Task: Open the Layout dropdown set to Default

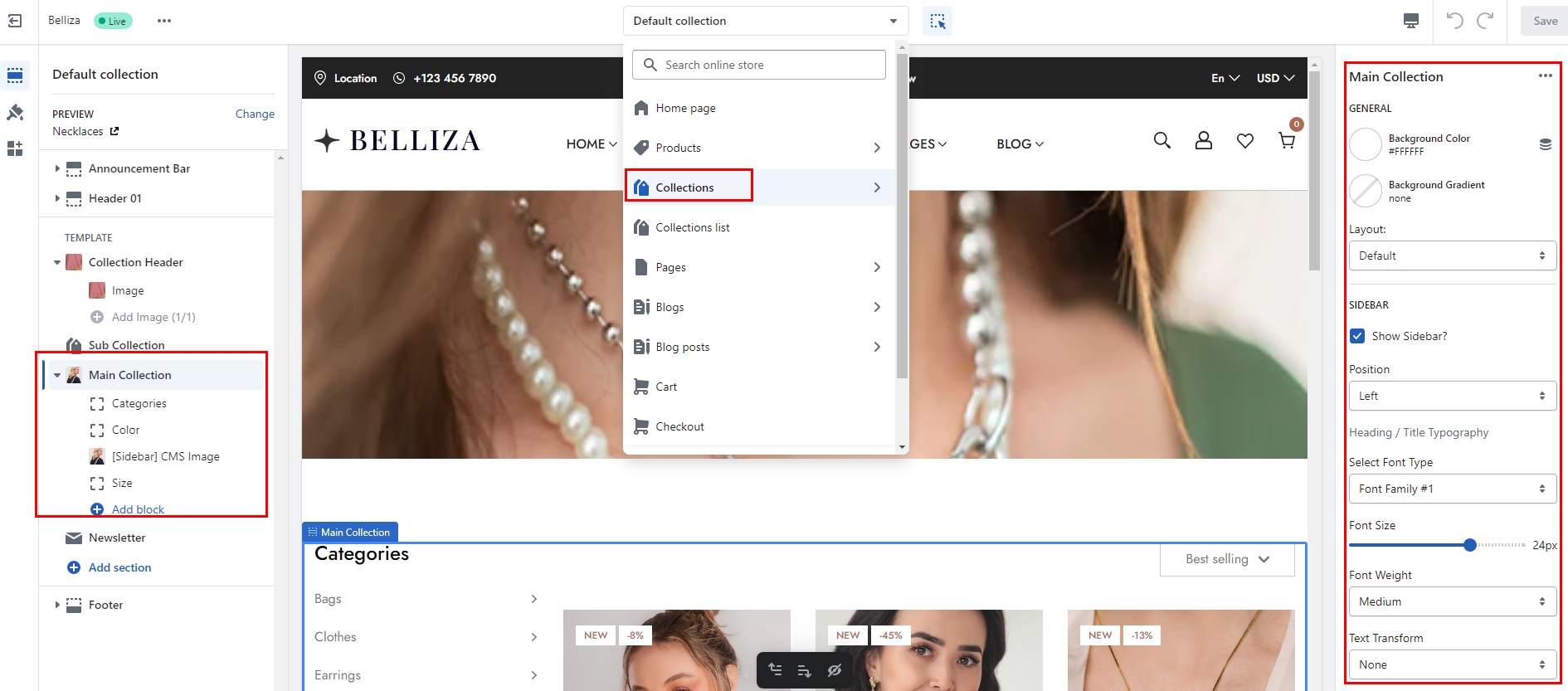Action: [1451, 255]
